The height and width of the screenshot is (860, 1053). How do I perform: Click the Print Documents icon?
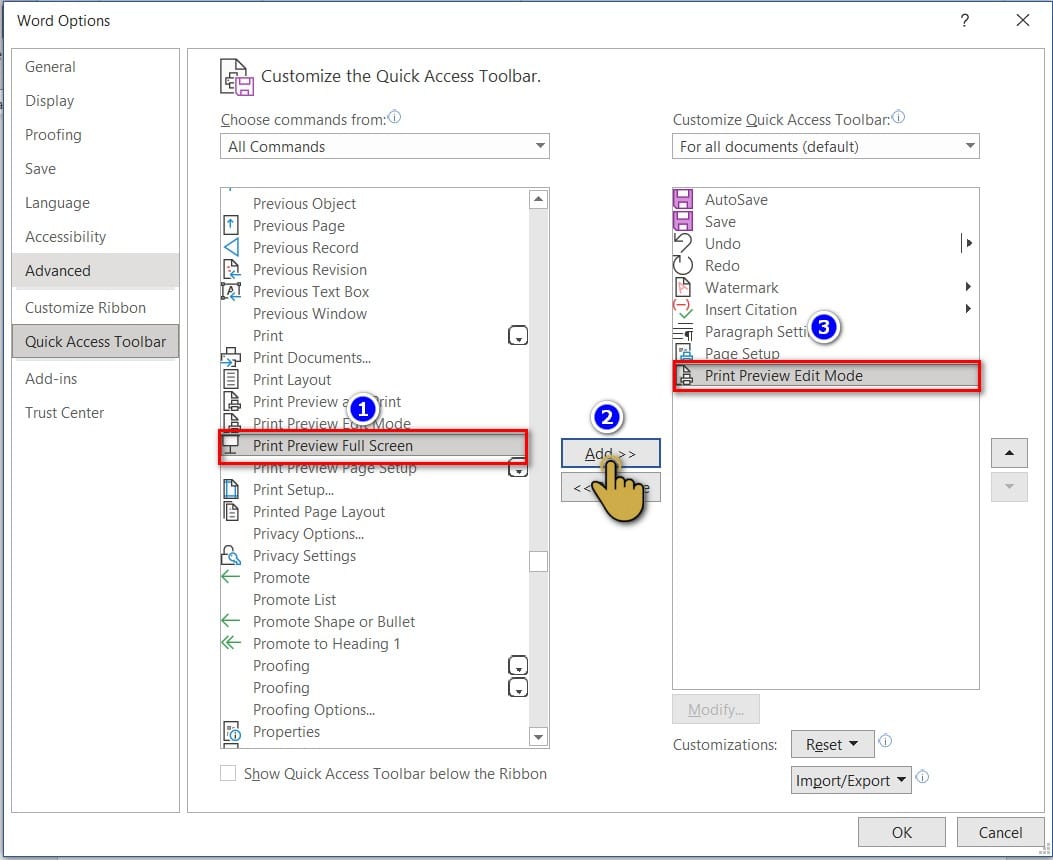click(x=231, y=357)
